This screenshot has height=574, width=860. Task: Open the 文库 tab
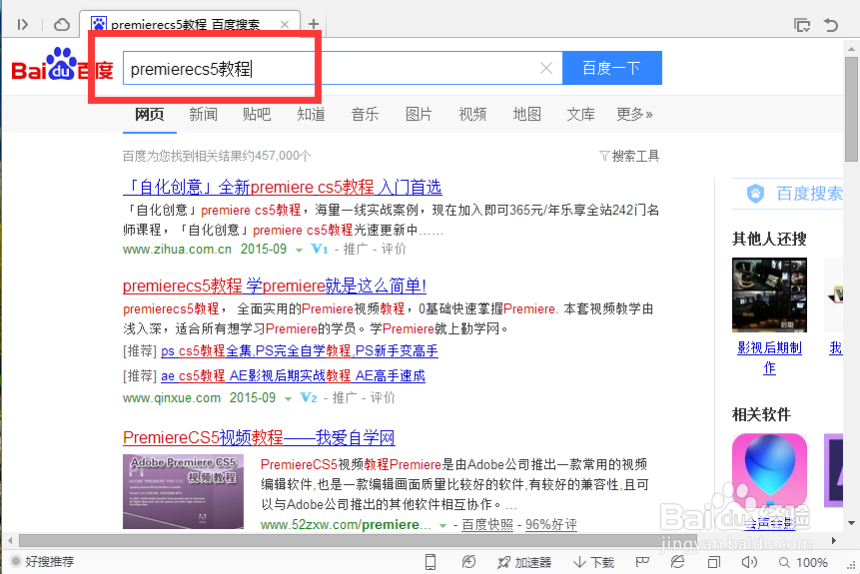[581, 114]
